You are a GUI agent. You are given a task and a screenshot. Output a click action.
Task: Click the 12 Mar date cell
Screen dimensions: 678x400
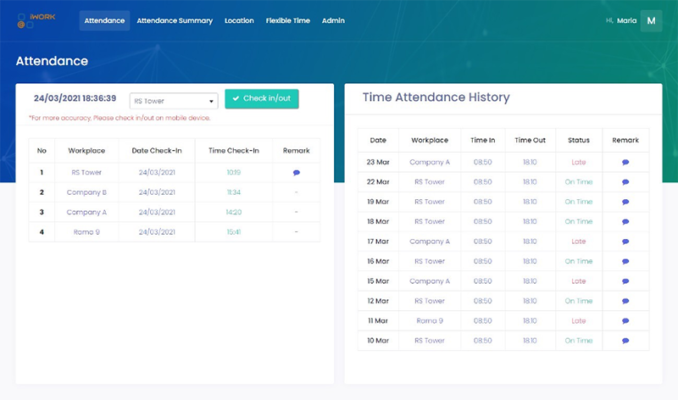tap(378, 301)
